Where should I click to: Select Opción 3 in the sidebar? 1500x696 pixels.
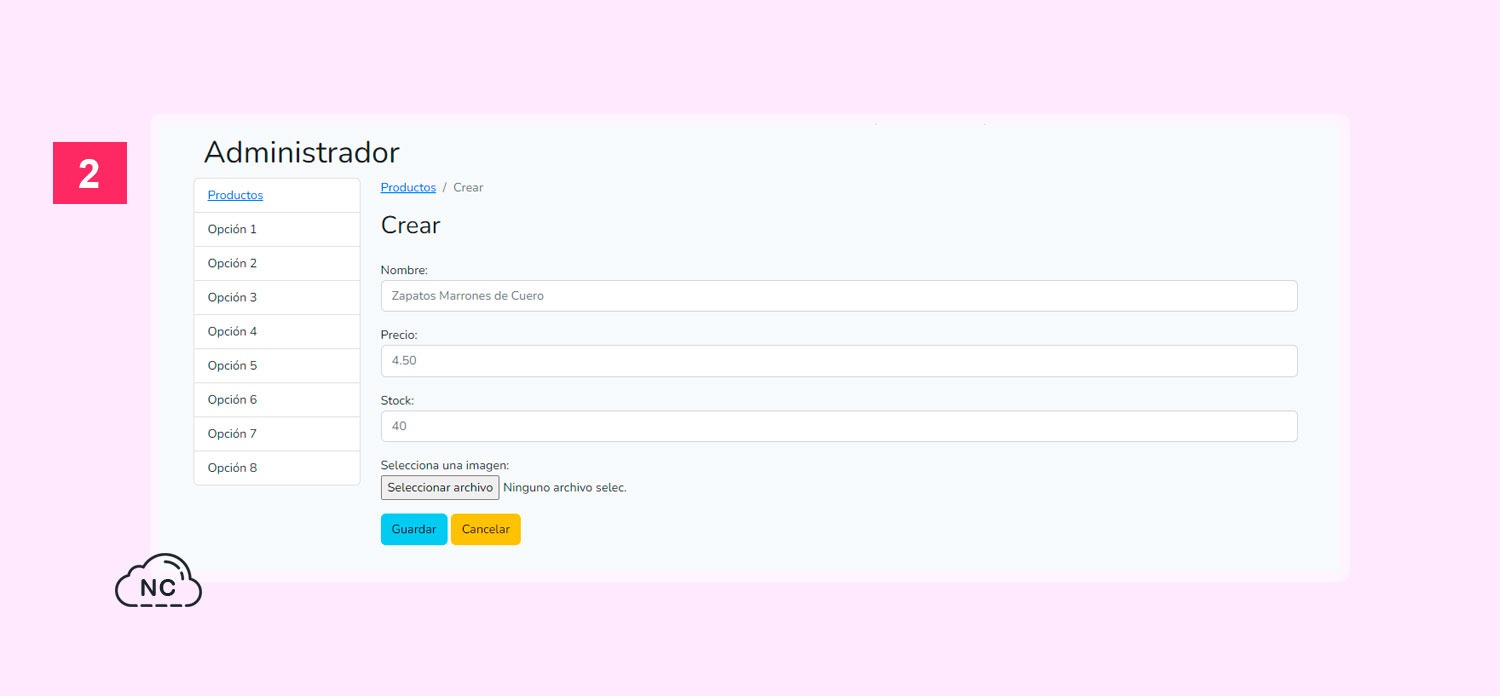[277, 297]
